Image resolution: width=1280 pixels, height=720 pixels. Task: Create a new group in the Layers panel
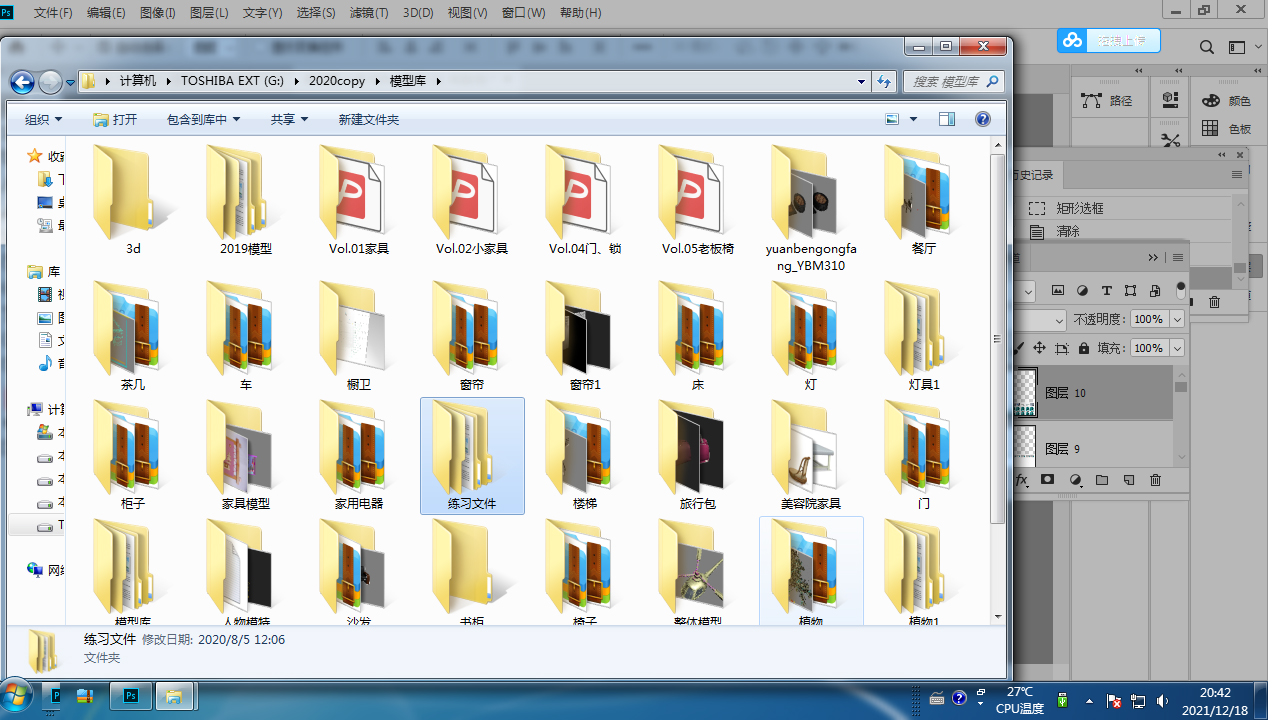[x=1102, y=480]
